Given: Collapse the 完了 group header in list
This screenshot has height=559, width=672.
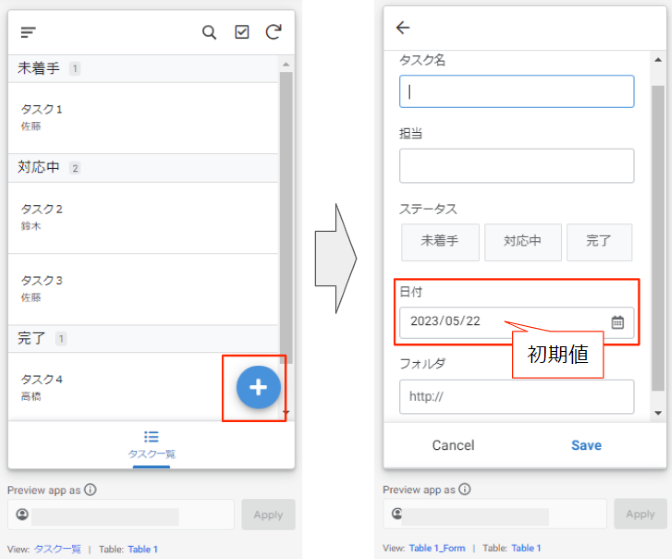Looking at the screenshot, I should 143,339.
